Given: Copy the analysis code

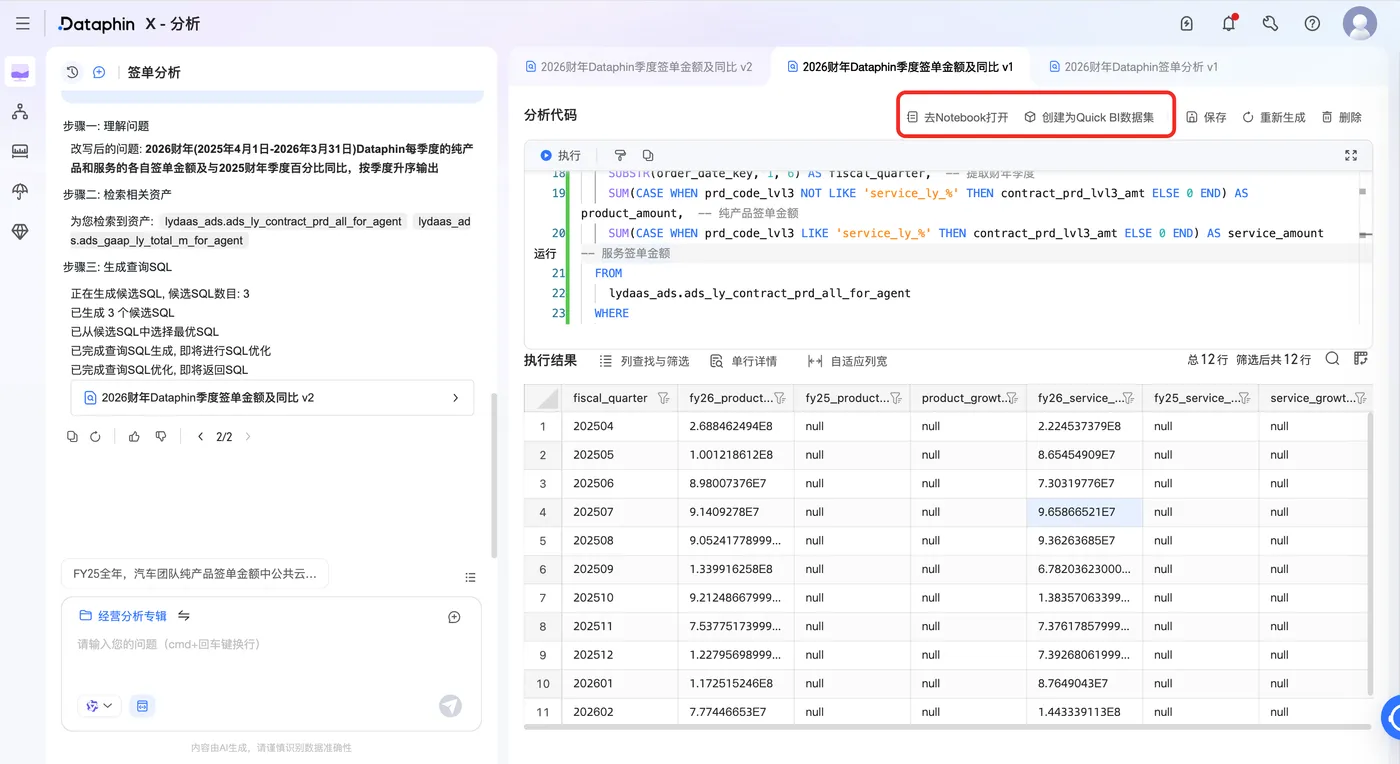Looking at the screenshot, I should (x=648, y=156).
